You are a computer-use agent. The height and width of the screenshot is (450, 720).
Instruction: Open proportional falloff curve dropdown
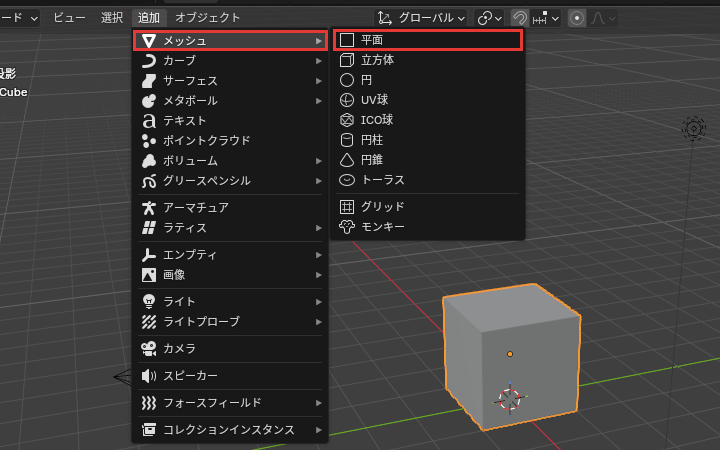[x=603, y=18]
